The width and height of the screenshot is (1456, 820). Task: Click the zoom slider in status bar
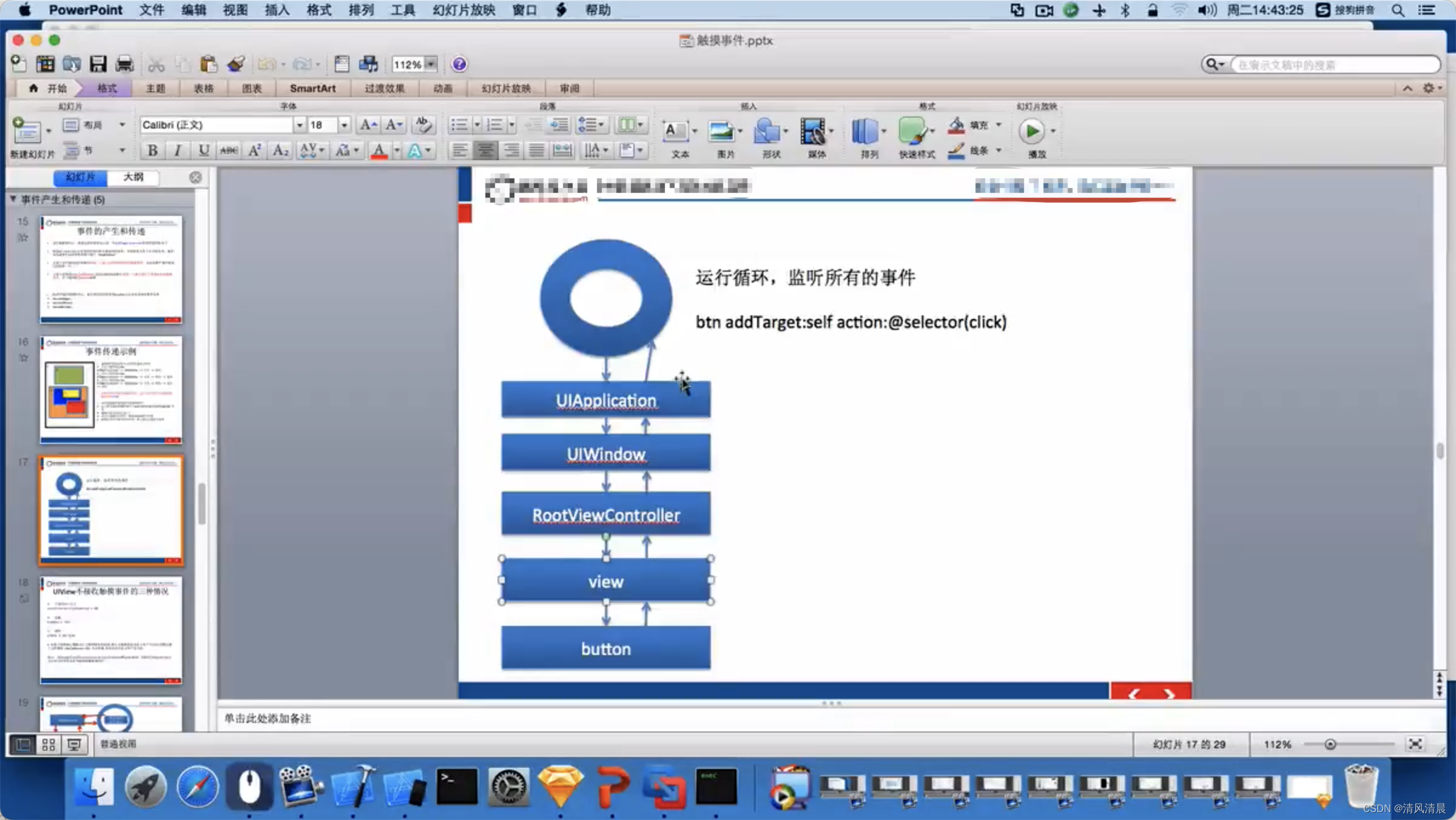(x=1330, y=744)
